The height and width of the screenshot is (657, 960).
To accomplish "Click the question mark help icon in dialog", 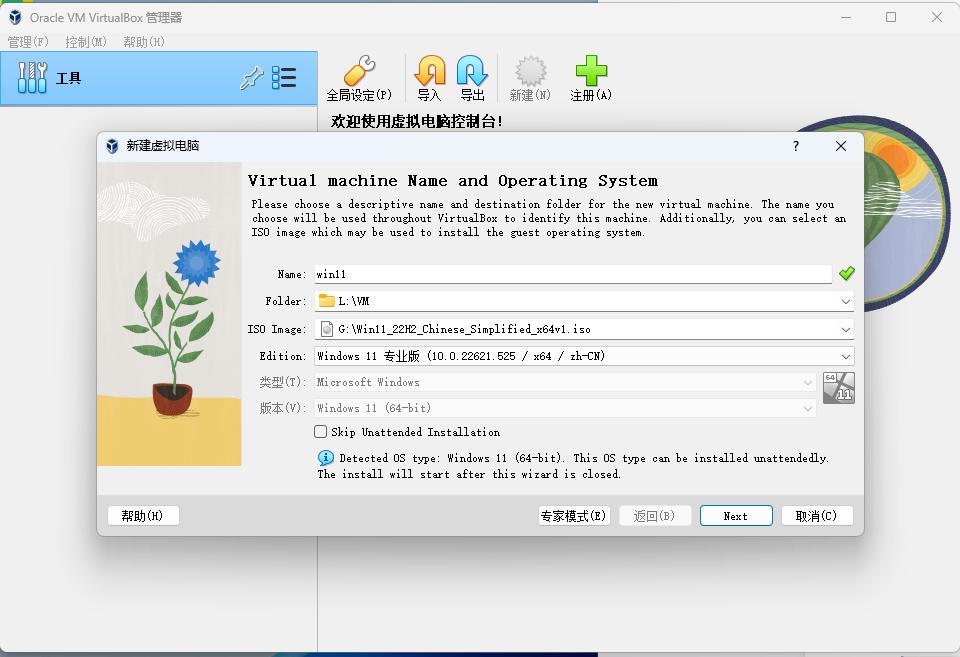I will (x=795, y=146).
